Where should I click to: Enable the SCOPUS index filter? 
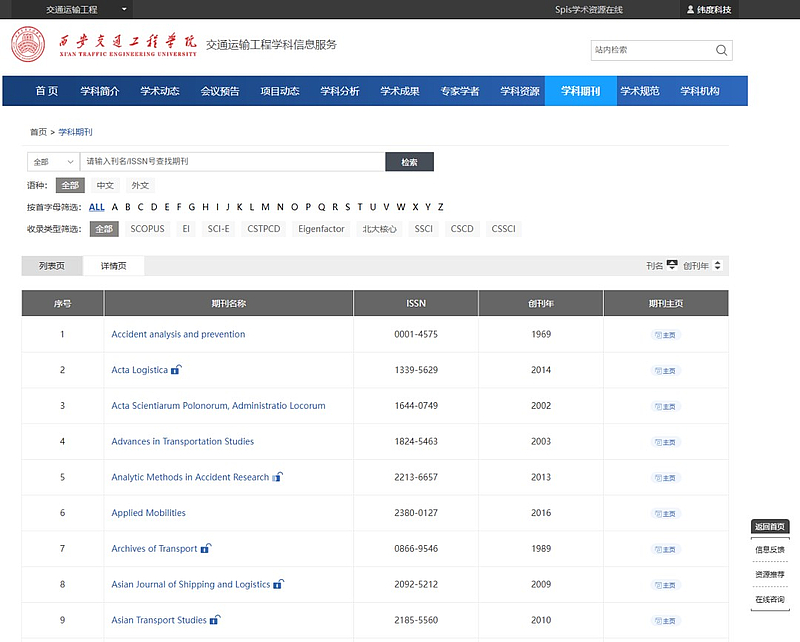point(147,229)
